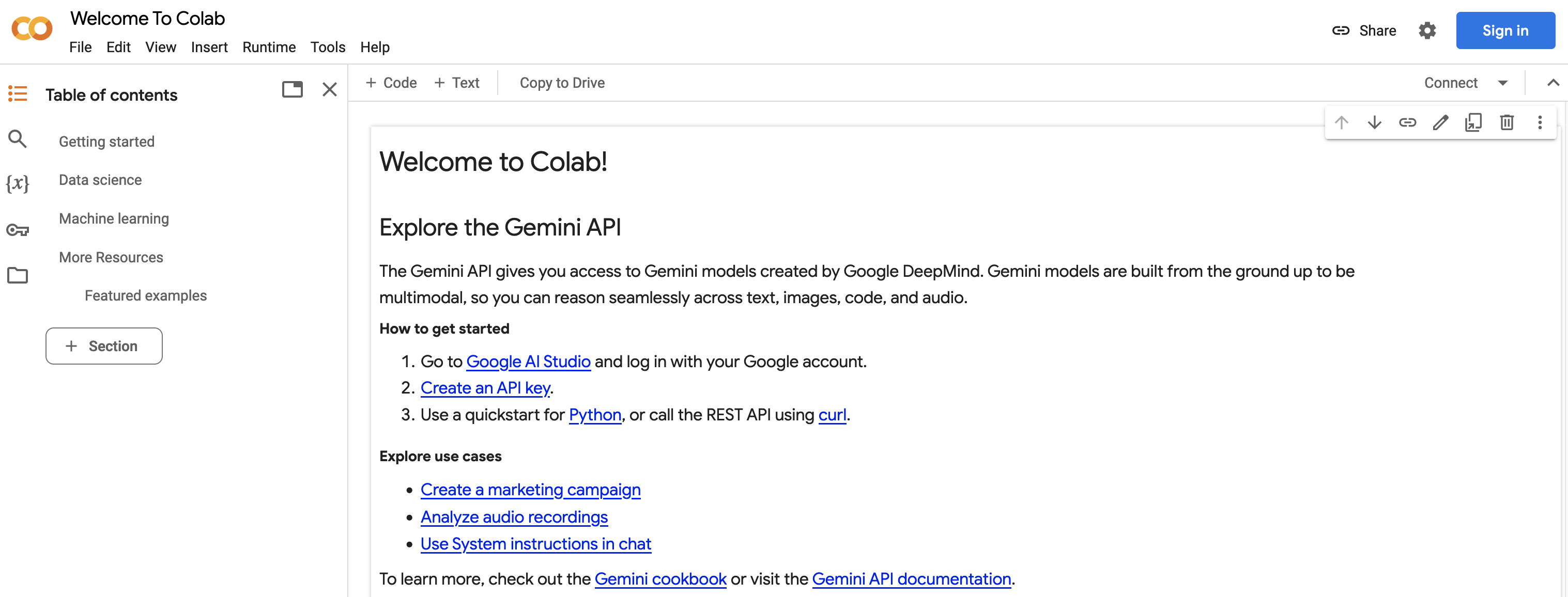Click the Colab logo icon
Screen dimensions: 1568x597
pos(32,28)
